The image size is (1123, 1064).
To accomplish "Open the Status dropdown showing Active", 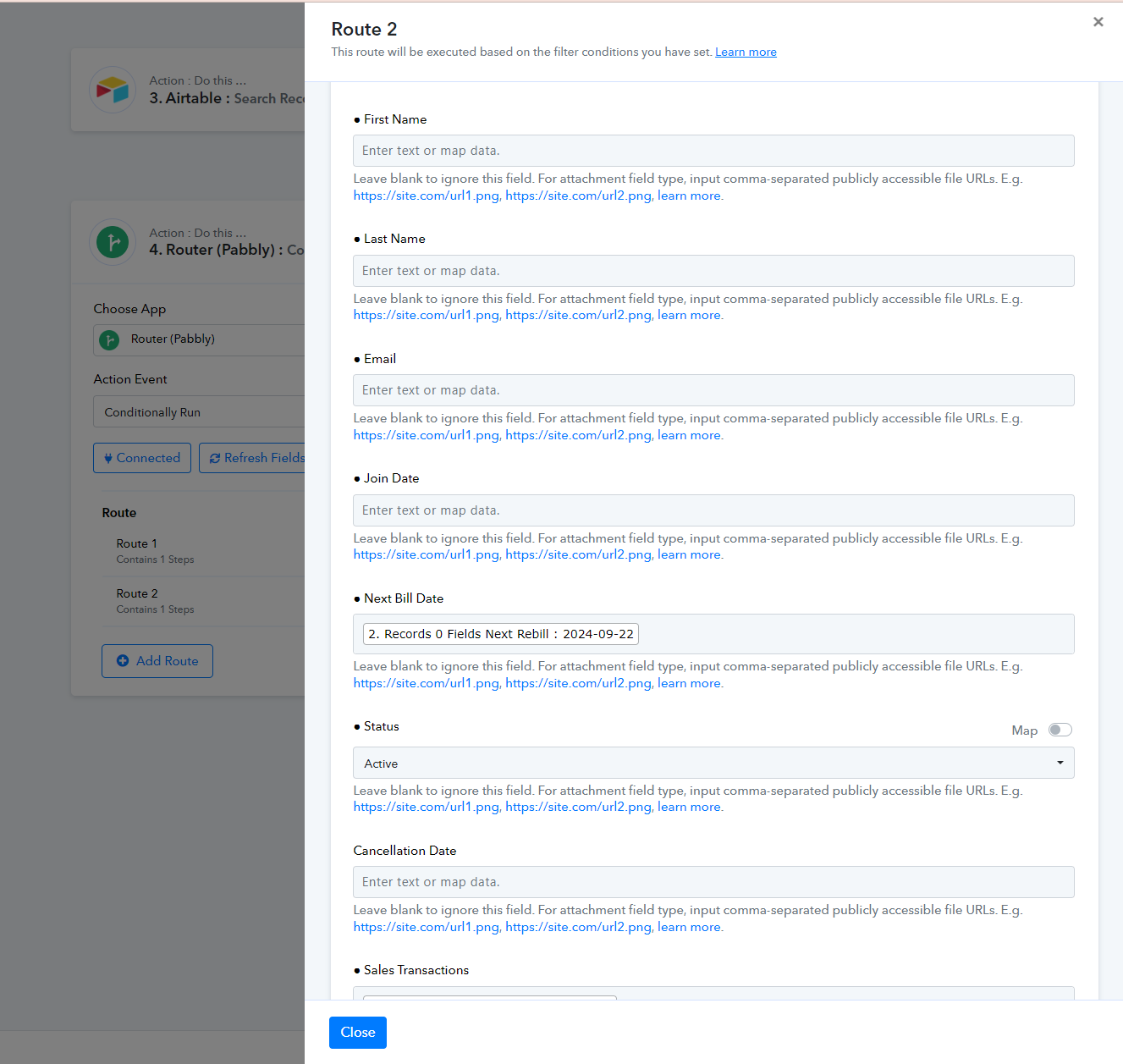I will 713,763.
